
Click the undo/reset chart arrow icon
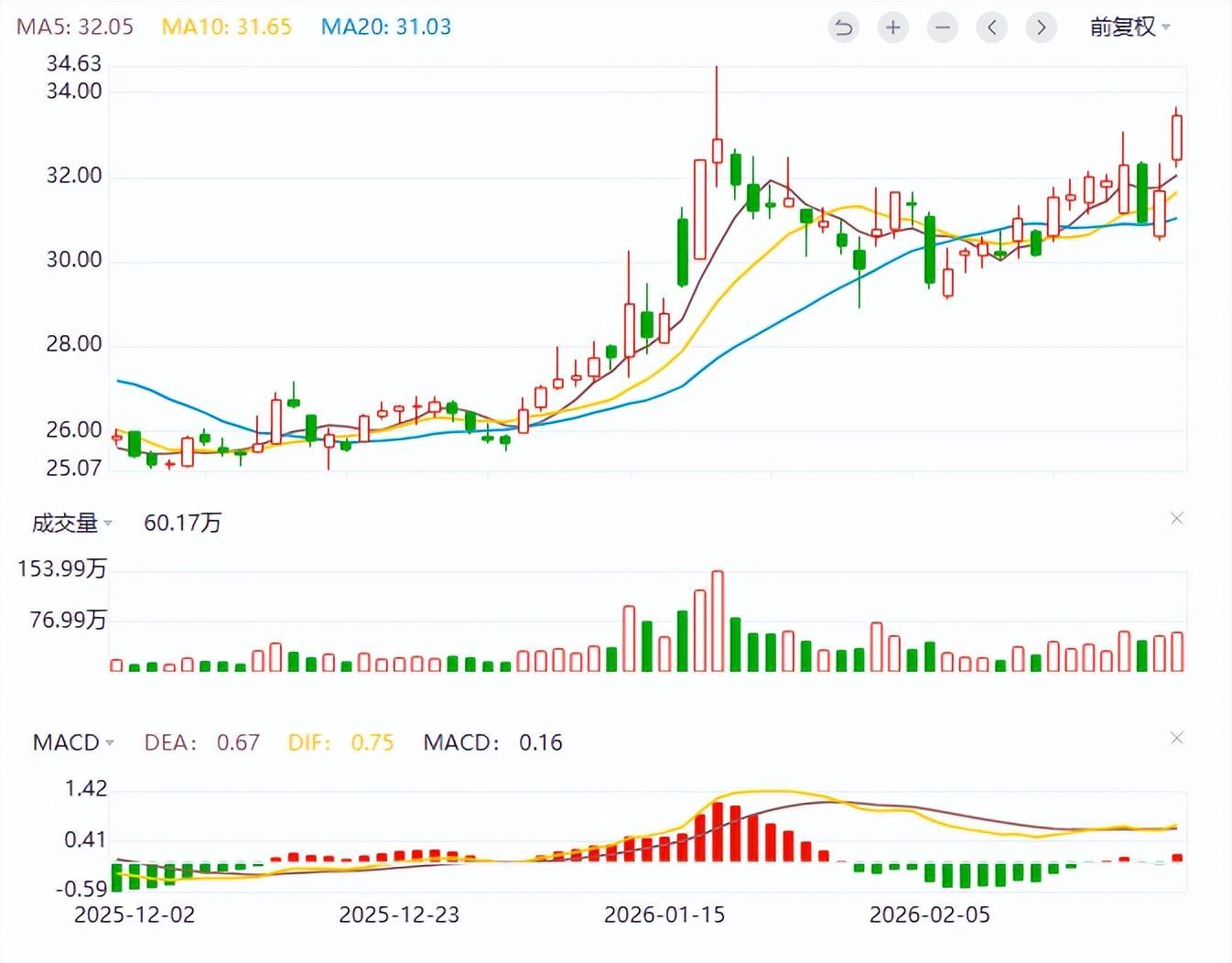point(843,27)
